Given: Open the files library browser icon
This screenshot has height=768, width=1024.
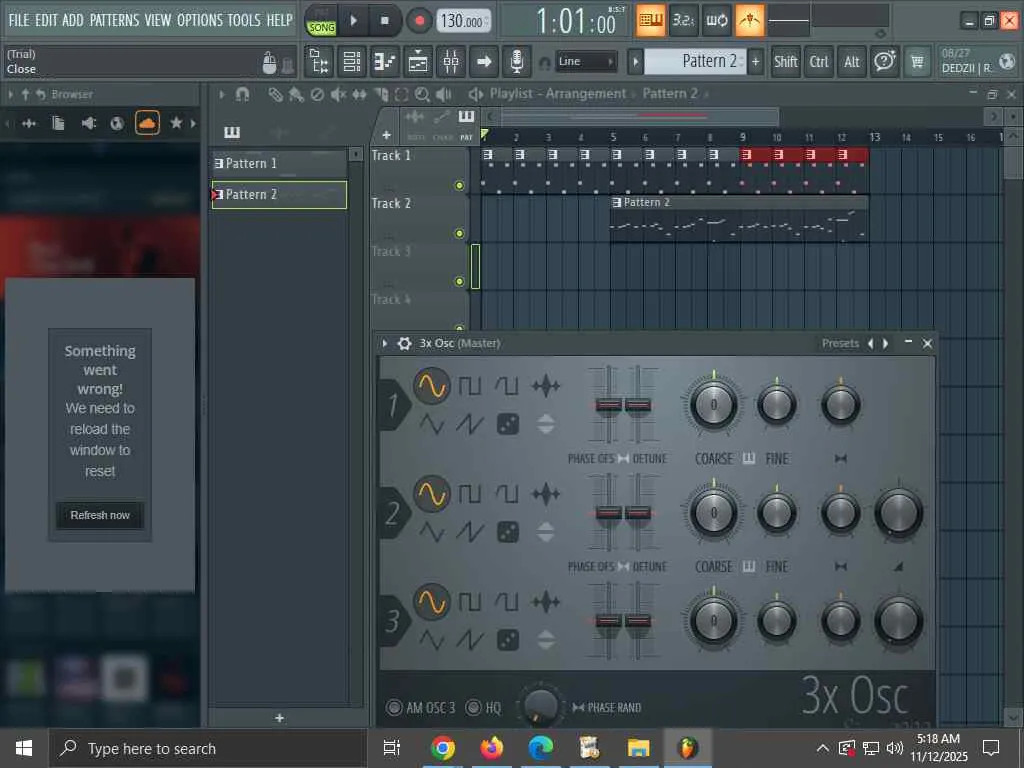Looking at the screenshot, I should click(58, 123).
